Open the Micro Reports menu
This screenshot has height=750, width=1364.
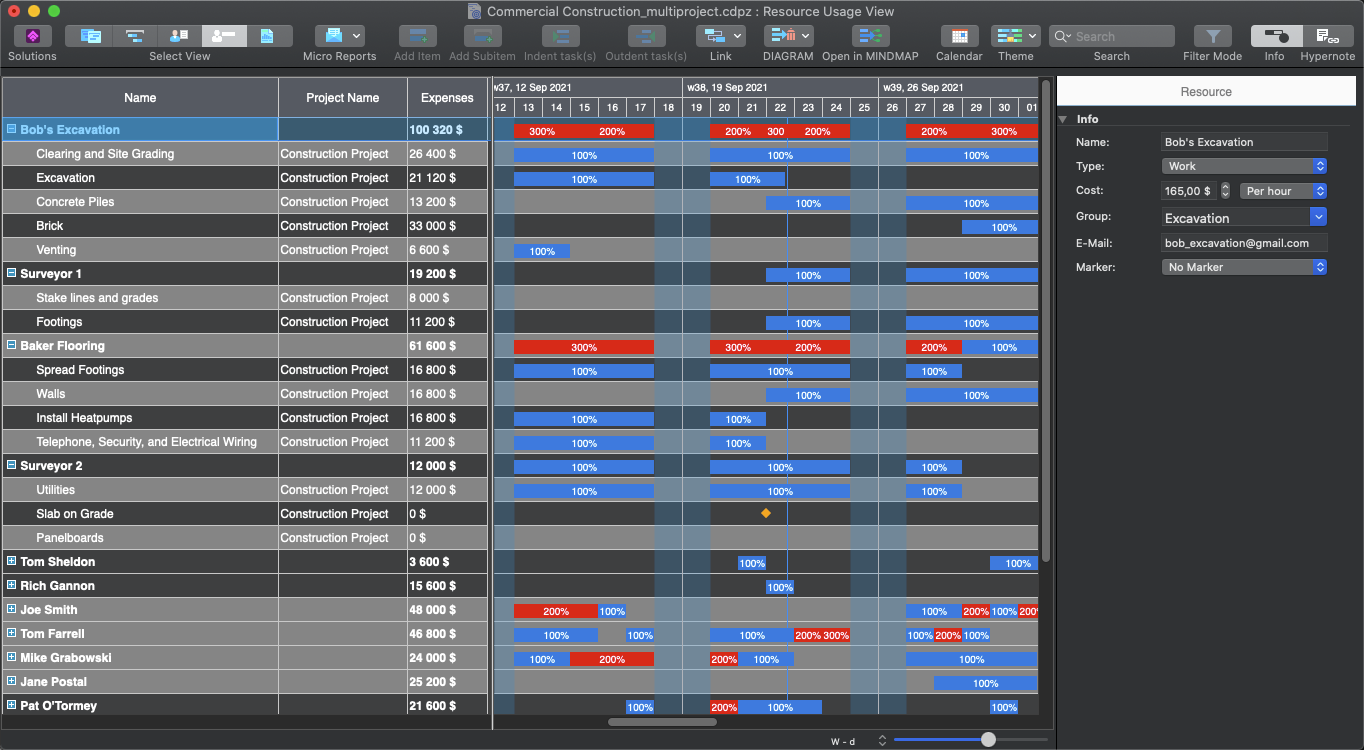tap(339, 37)
